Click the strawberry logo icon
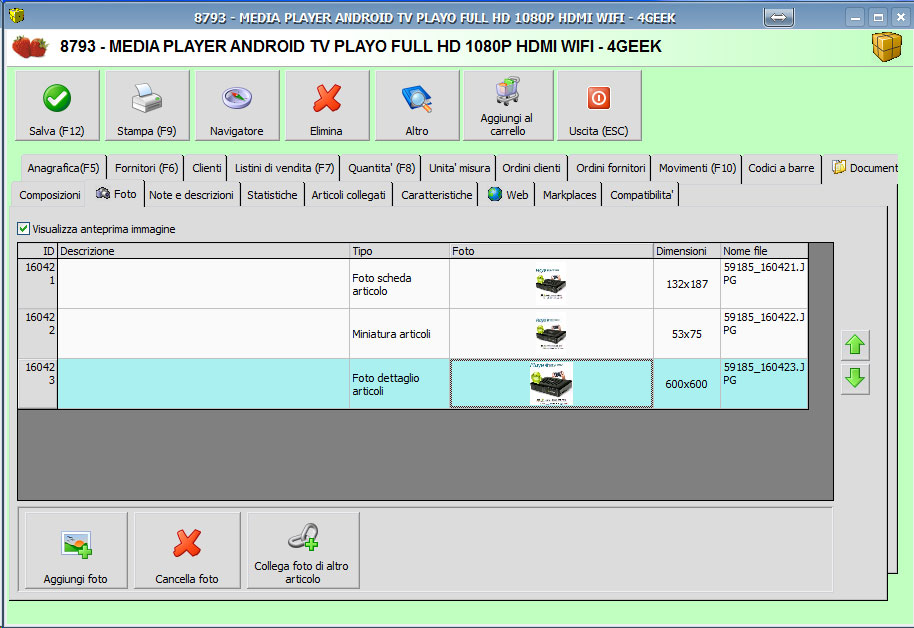The width and height of the screenshot is (914, 628). 30,47
